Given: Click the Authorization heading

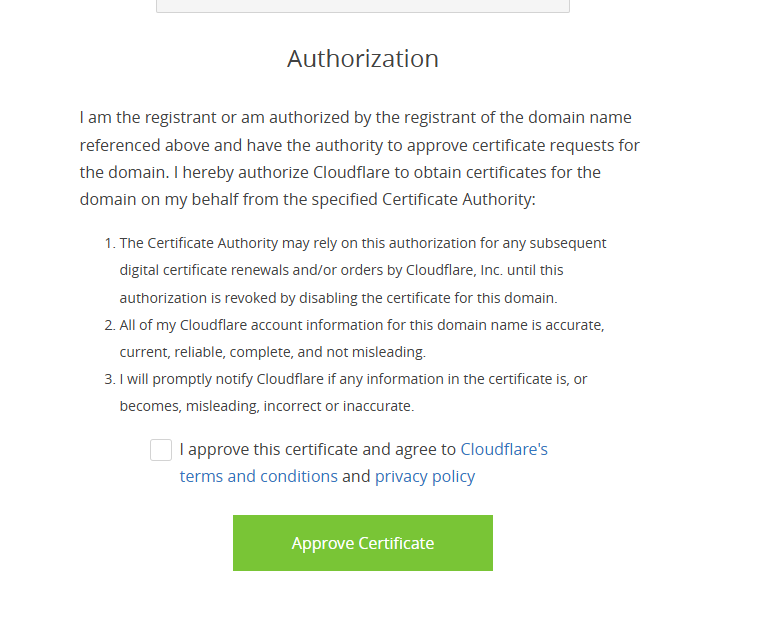Looking at the screenshot, I should (362, 59).
